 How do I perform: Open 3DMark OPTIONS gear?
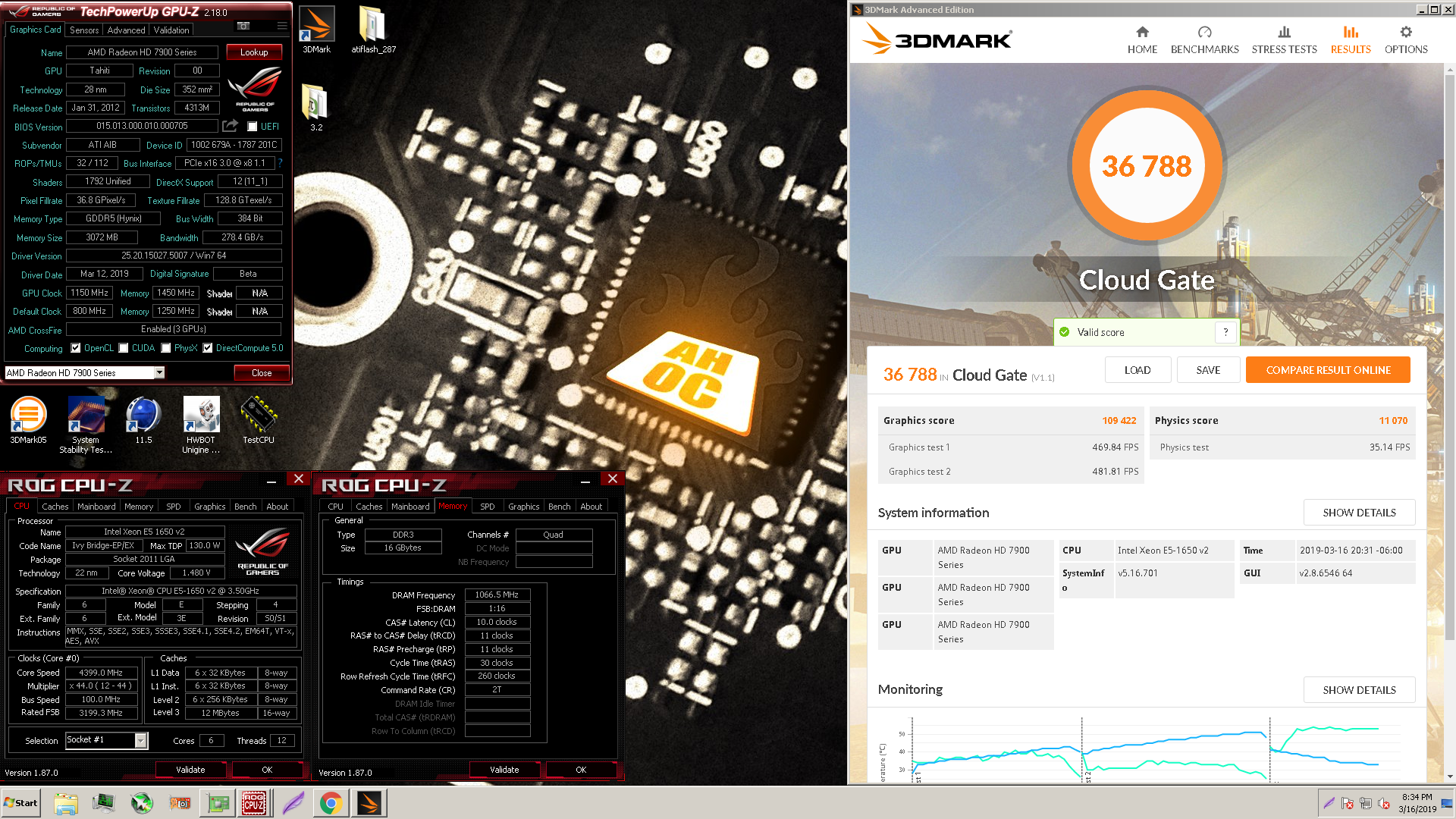pyautogui.click(x=1406, y=40)
